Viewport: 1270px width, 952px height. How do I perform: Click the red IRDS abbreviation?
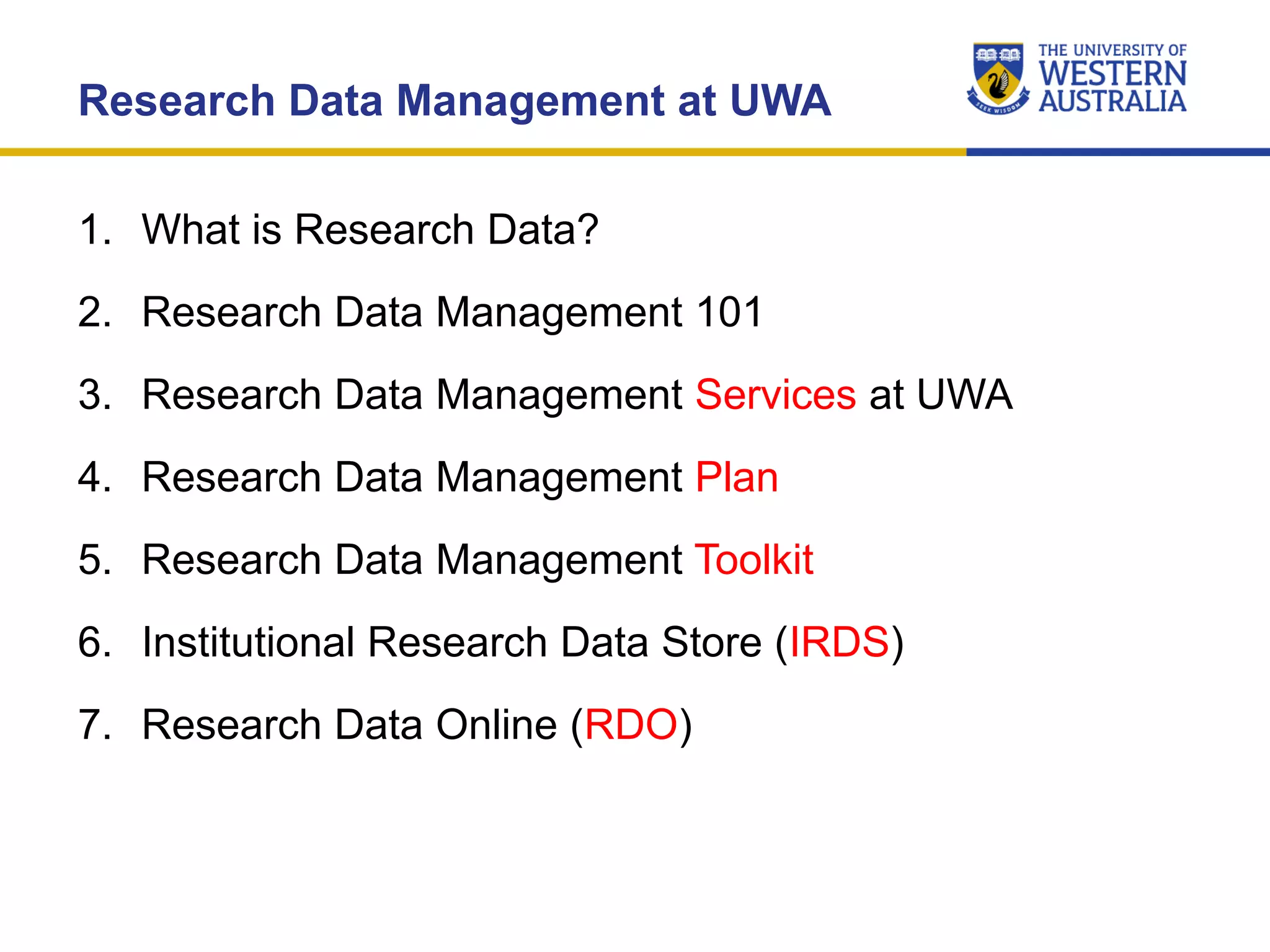coord(839,642)
